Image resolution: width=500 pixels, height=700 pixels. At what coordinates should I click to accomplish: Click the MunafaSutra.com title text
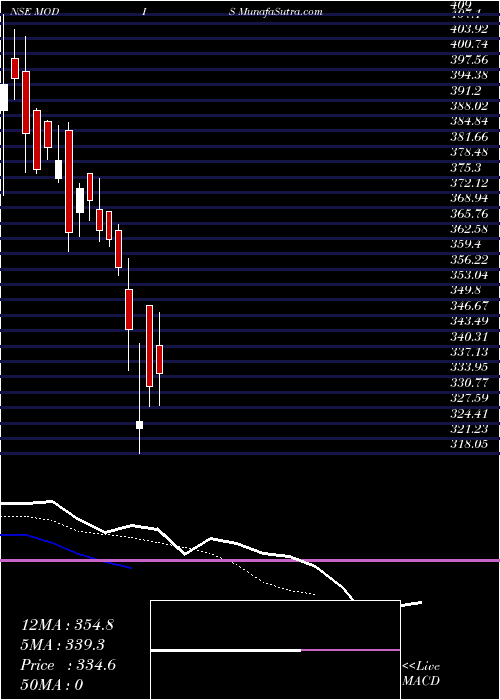coord(281,12)
